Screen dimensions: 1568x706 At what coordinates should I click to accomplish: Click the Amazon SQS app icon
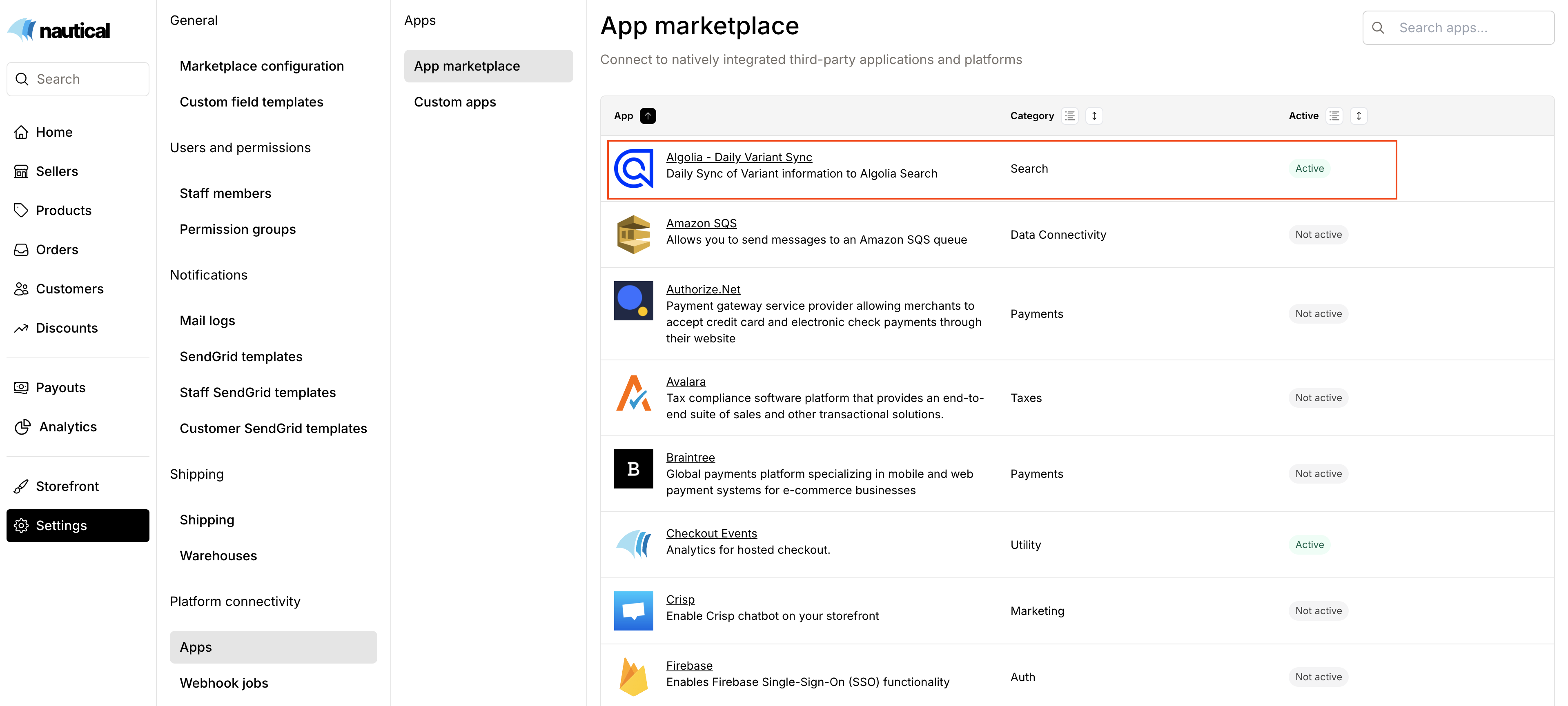634,234
